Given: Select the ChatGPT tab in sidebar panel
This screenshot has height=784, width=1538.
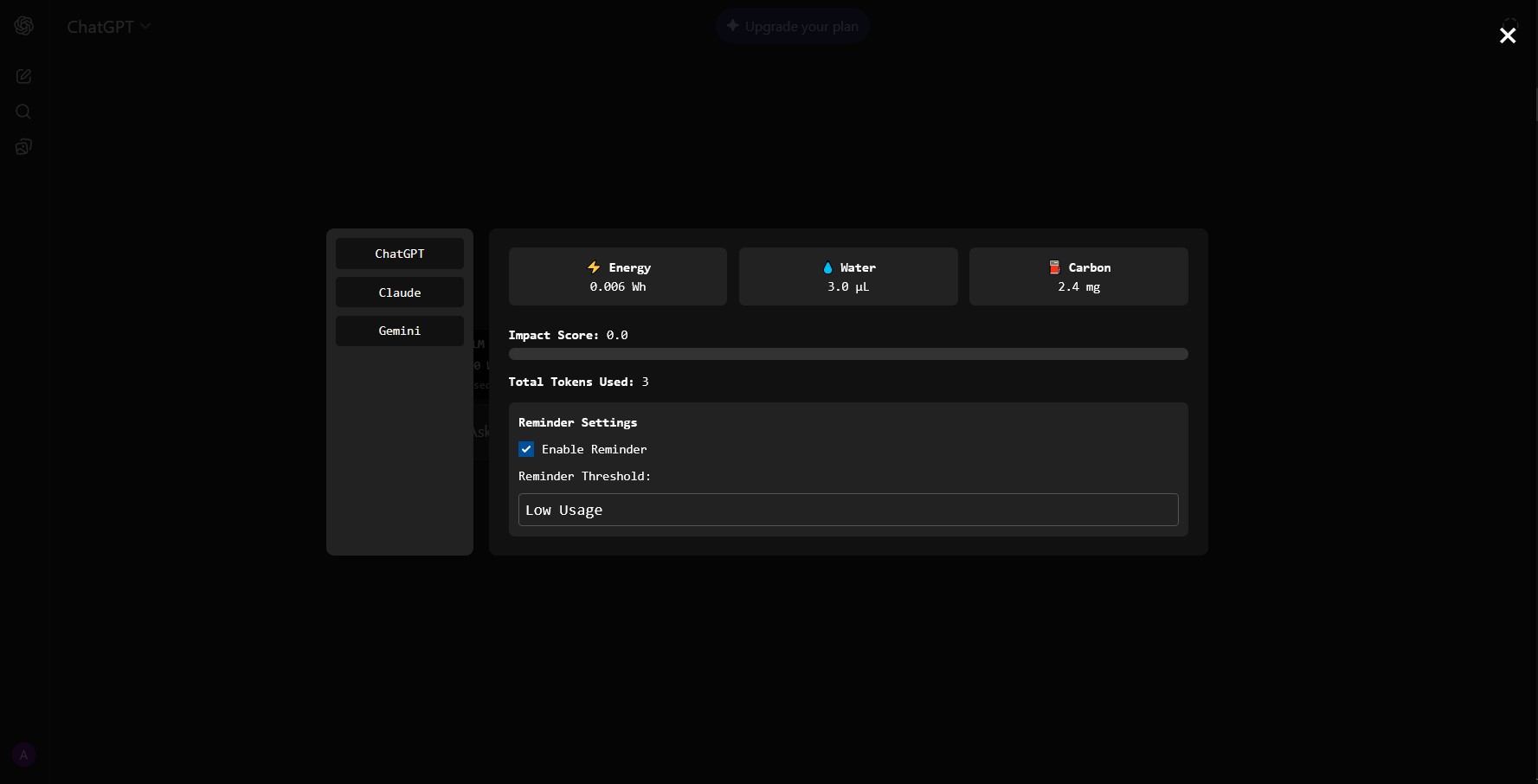Looking at the screenshot, I should pyautogui.click(x=400, y=254).
